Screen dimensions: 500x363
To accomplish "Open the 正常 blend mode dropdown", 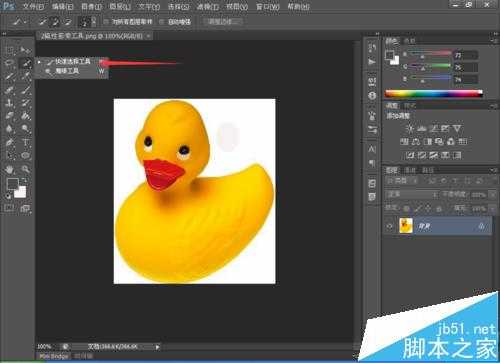I will [x=412, y=194].
